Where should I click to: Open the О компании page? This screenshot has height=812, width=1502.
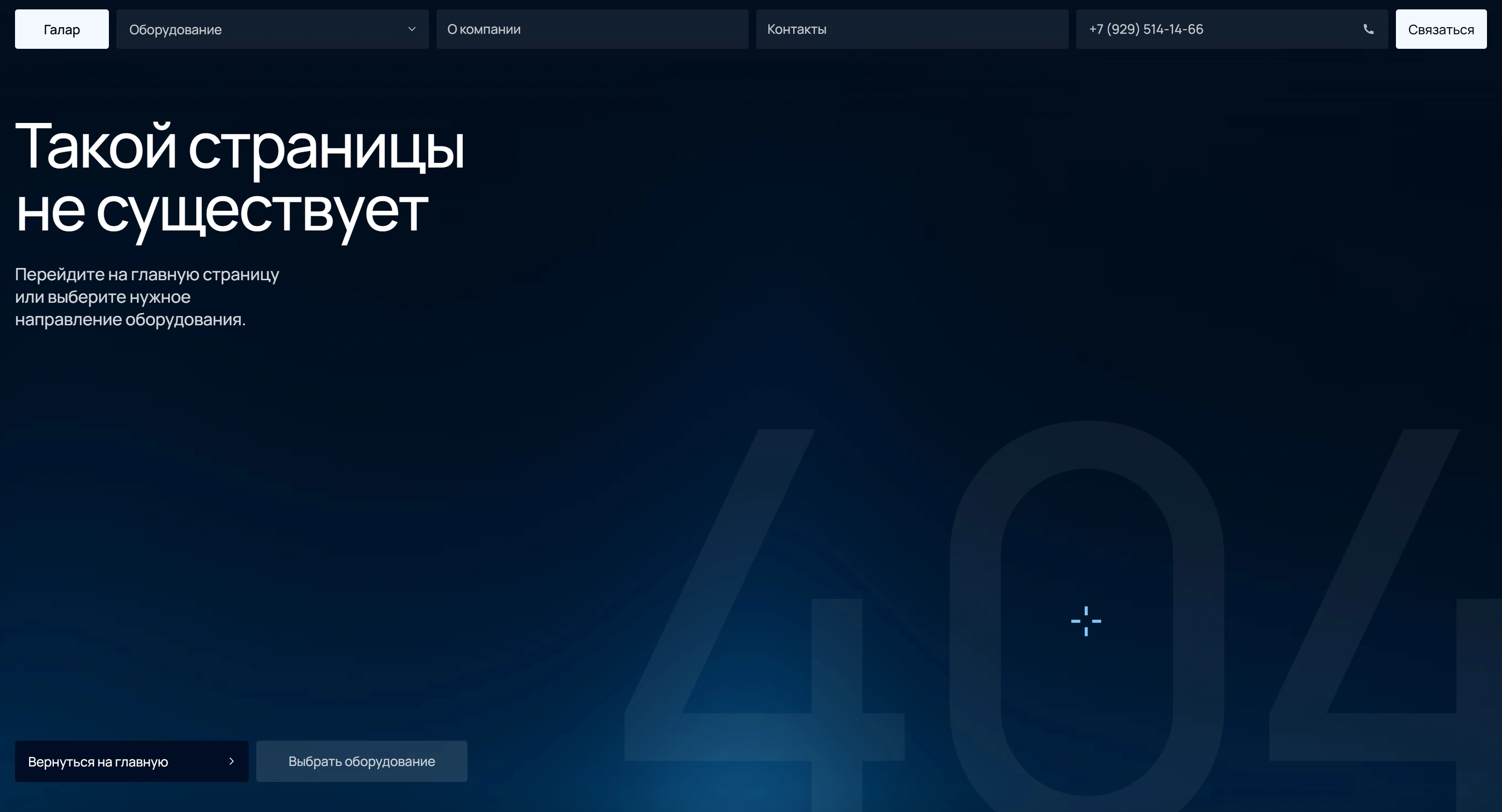[592, 29]
